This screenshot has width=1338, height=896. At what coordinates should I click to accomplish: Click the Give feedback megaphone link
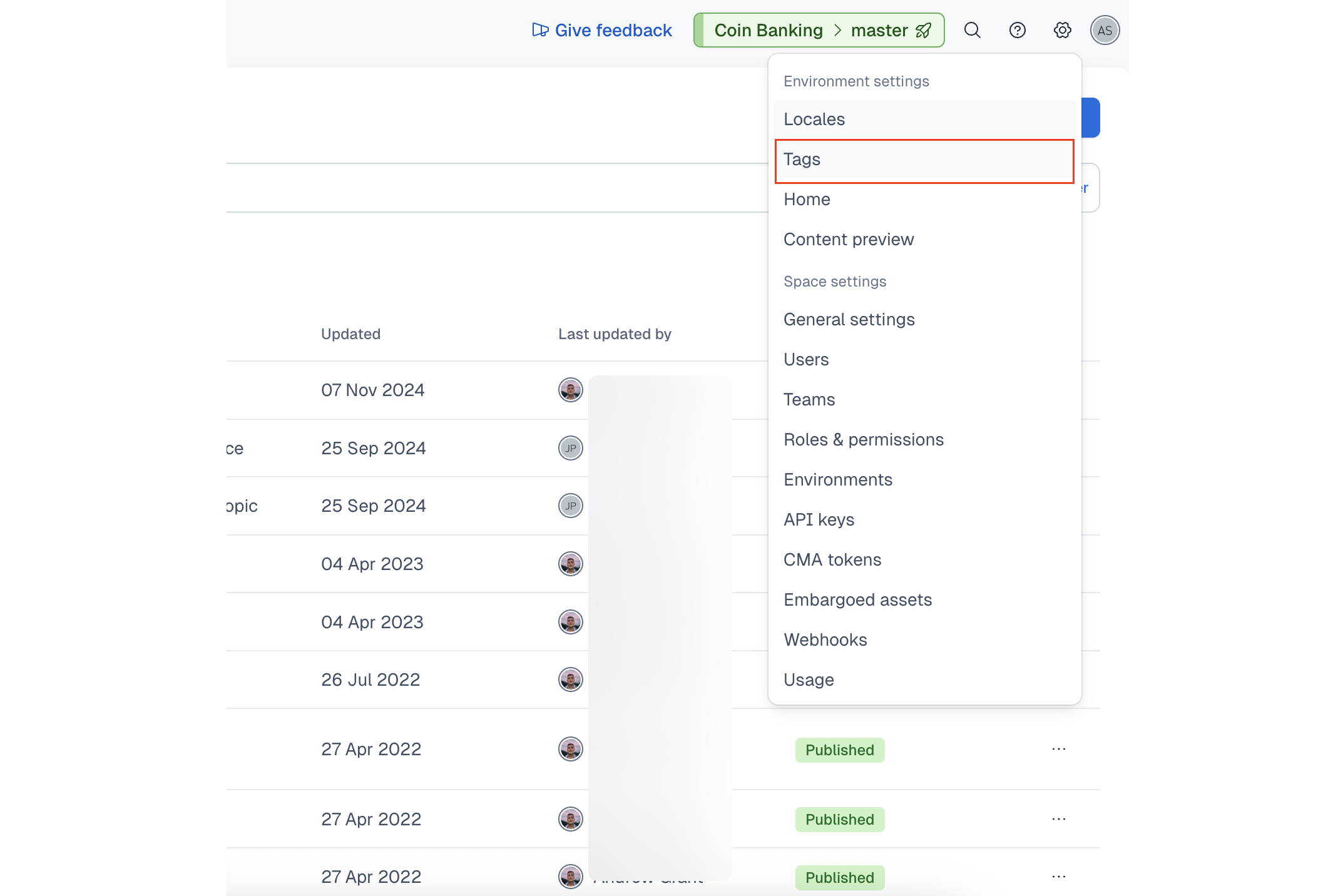601,30
